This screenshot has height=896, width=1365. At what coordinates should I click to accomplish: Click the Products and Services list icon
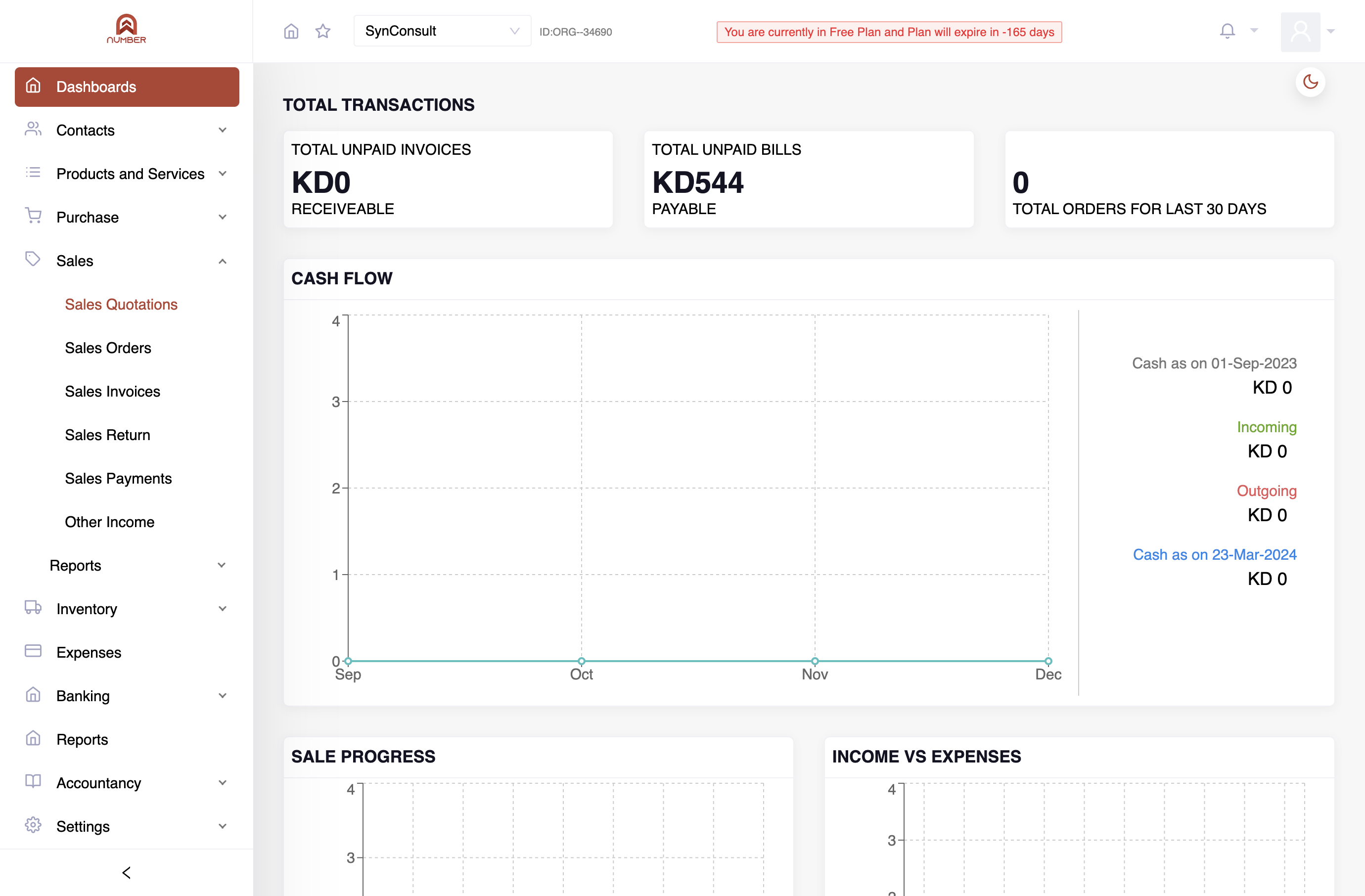coord(33,173)
